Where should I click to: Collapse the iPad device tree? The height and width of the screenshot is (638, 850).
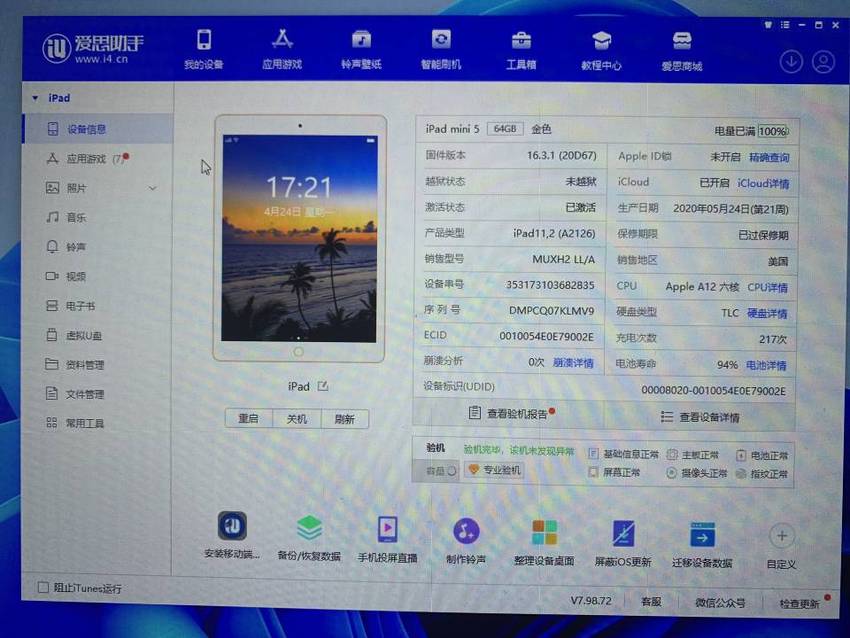pyautogui.click(x=35, y=98)
